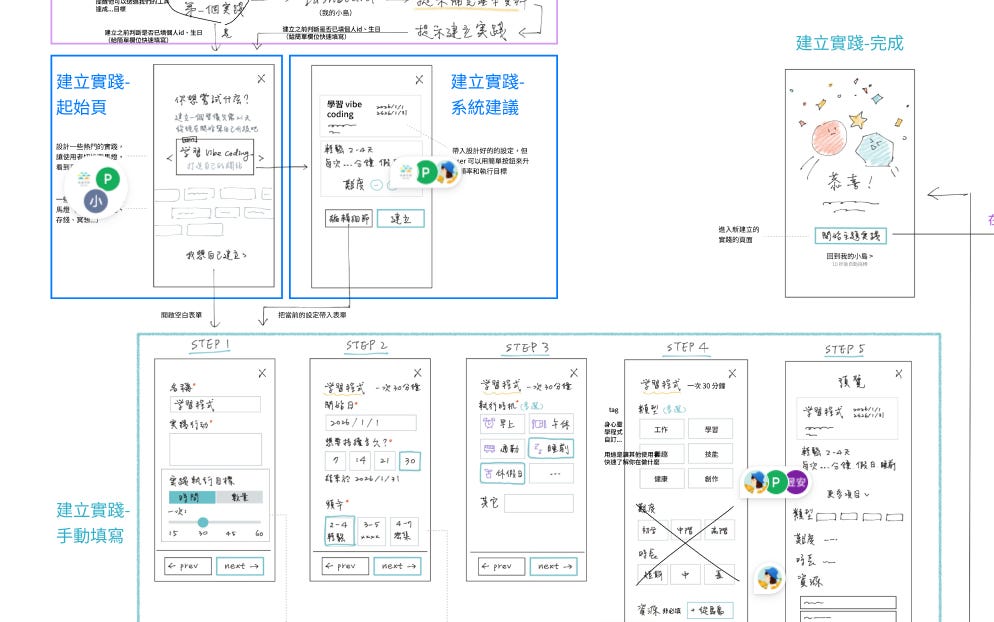Click the 回到我的小島 link on 恭喜 screen
994x622 pixels.
849,256
